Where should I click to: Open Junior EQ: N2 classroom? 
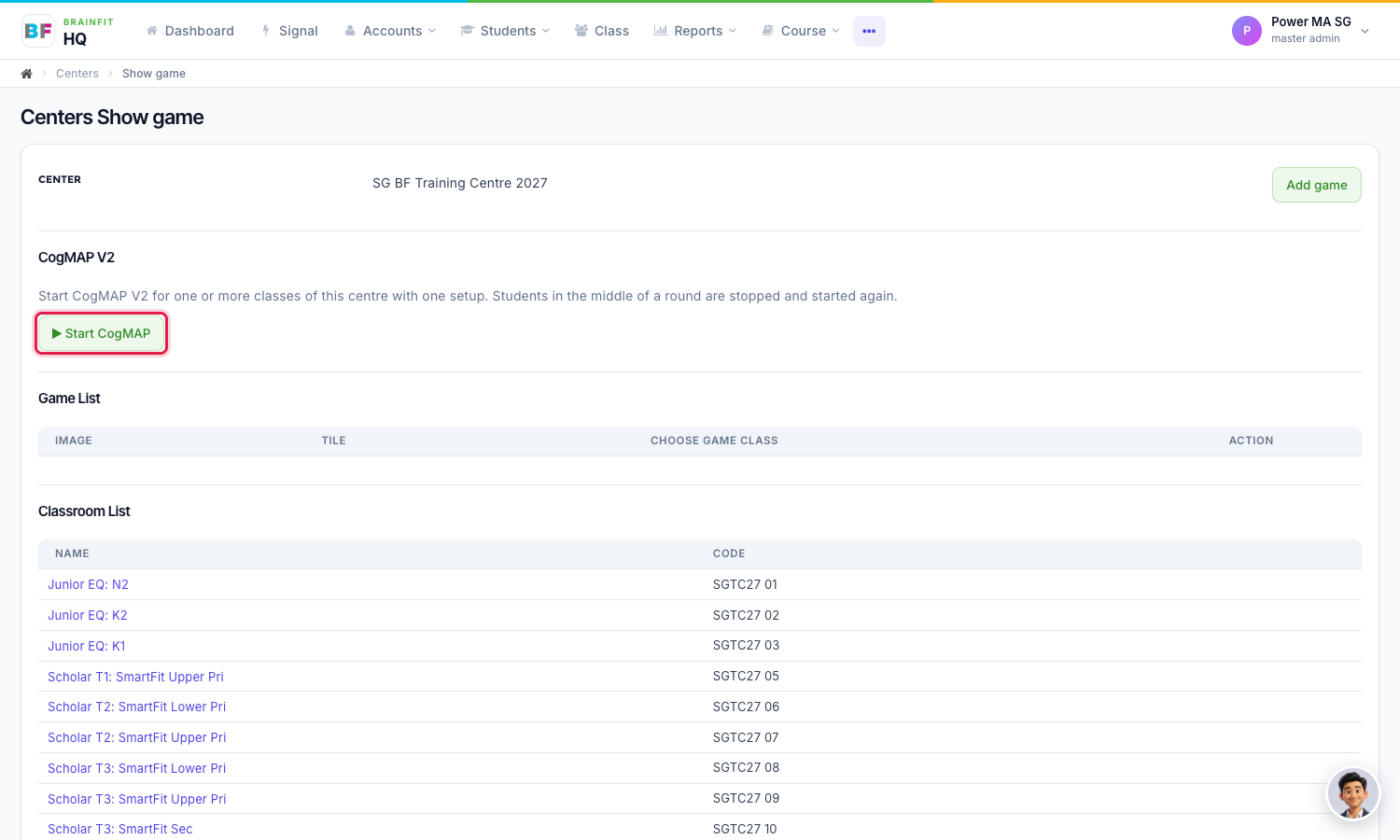pyautogui.click(x=89, y=584)
